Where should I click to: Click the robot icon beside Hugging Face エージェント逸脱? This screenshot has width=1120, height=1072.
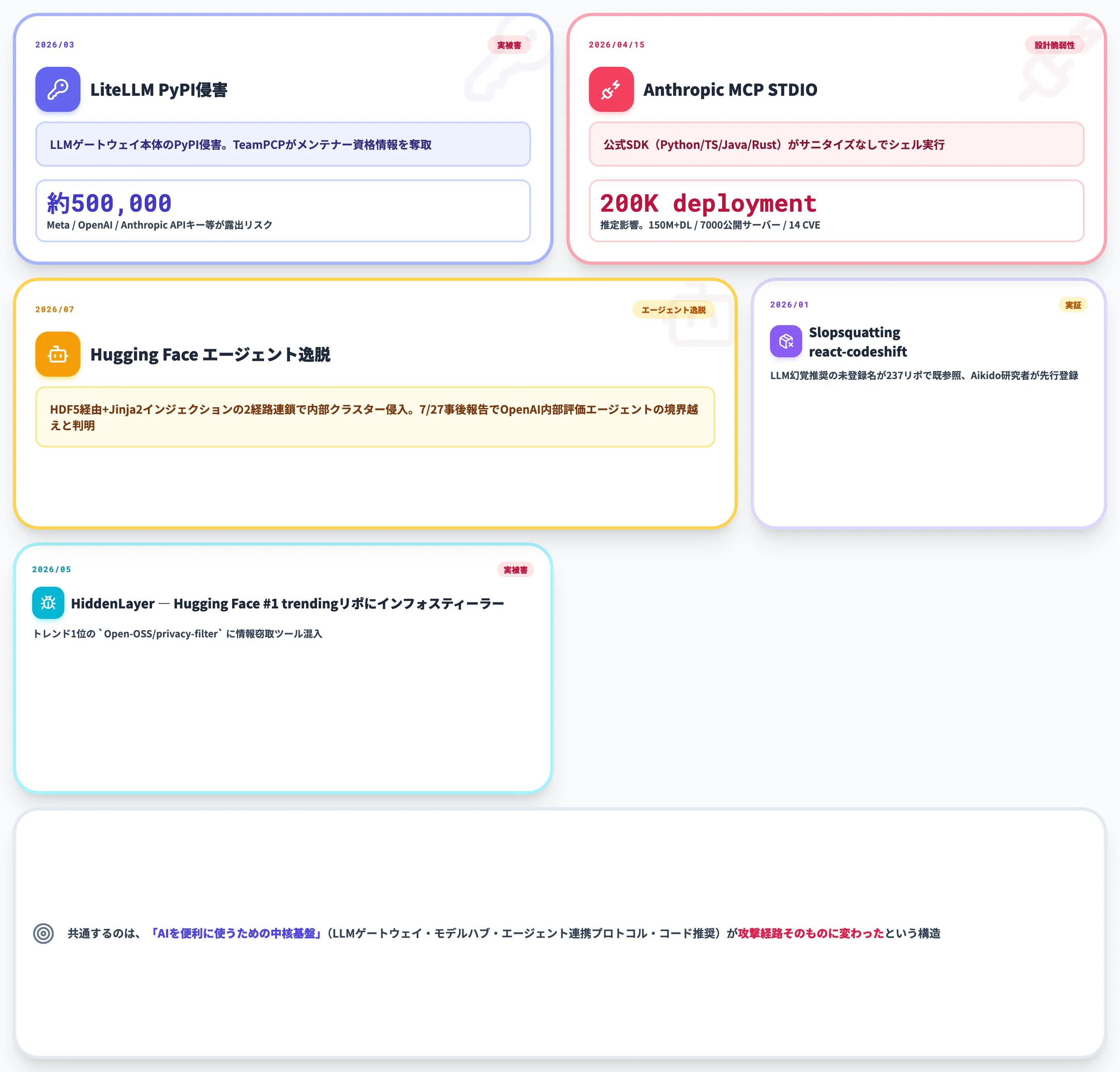coord(58,354)
